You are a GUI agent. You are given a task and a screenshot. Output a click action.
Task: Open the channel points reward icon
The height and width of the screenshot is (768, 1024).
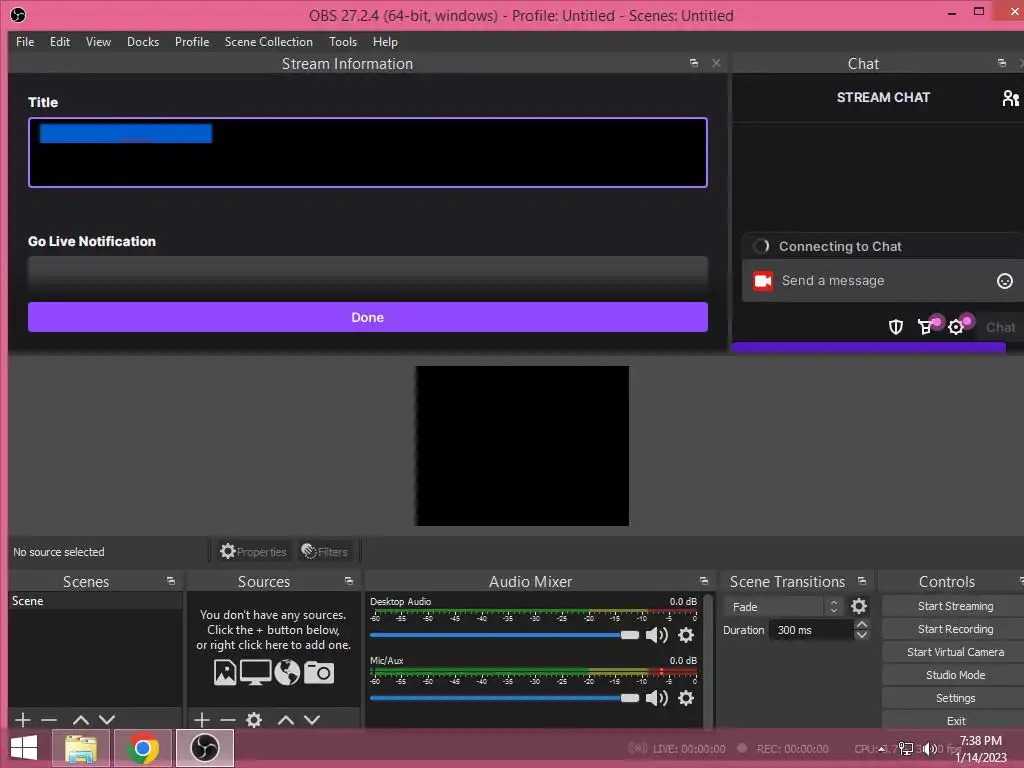[x=926, y=327]
